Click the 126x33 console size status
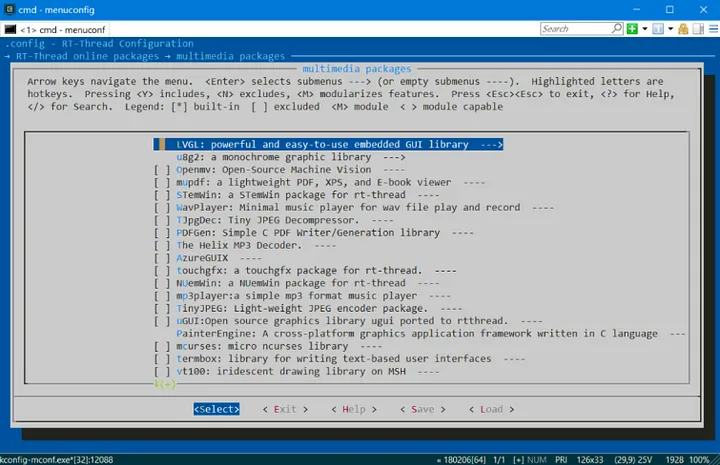This screenshot has width=720, height=465. (x=590, y=459)
